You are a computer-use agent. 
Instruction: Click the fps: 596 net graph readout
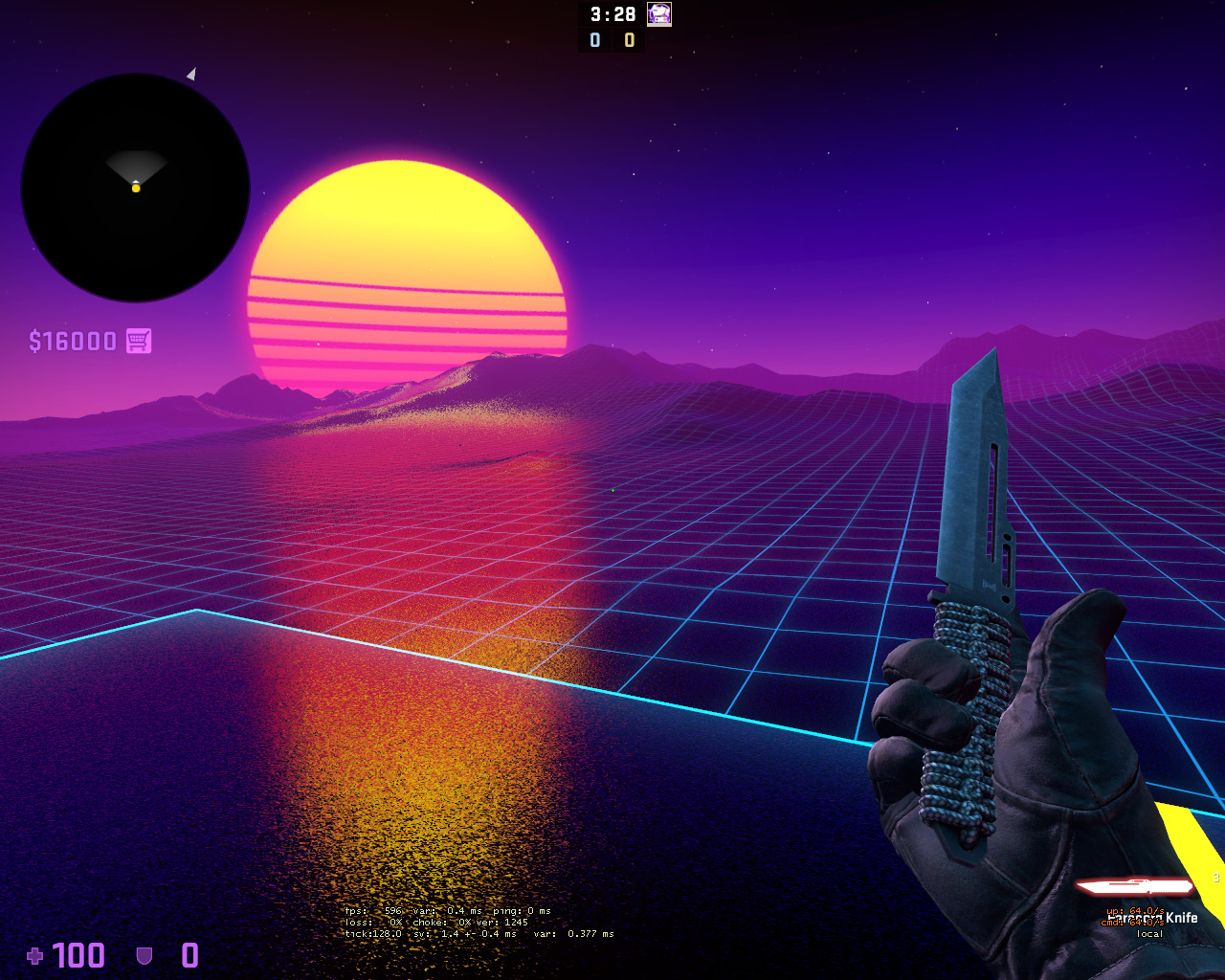click(374, 911)
